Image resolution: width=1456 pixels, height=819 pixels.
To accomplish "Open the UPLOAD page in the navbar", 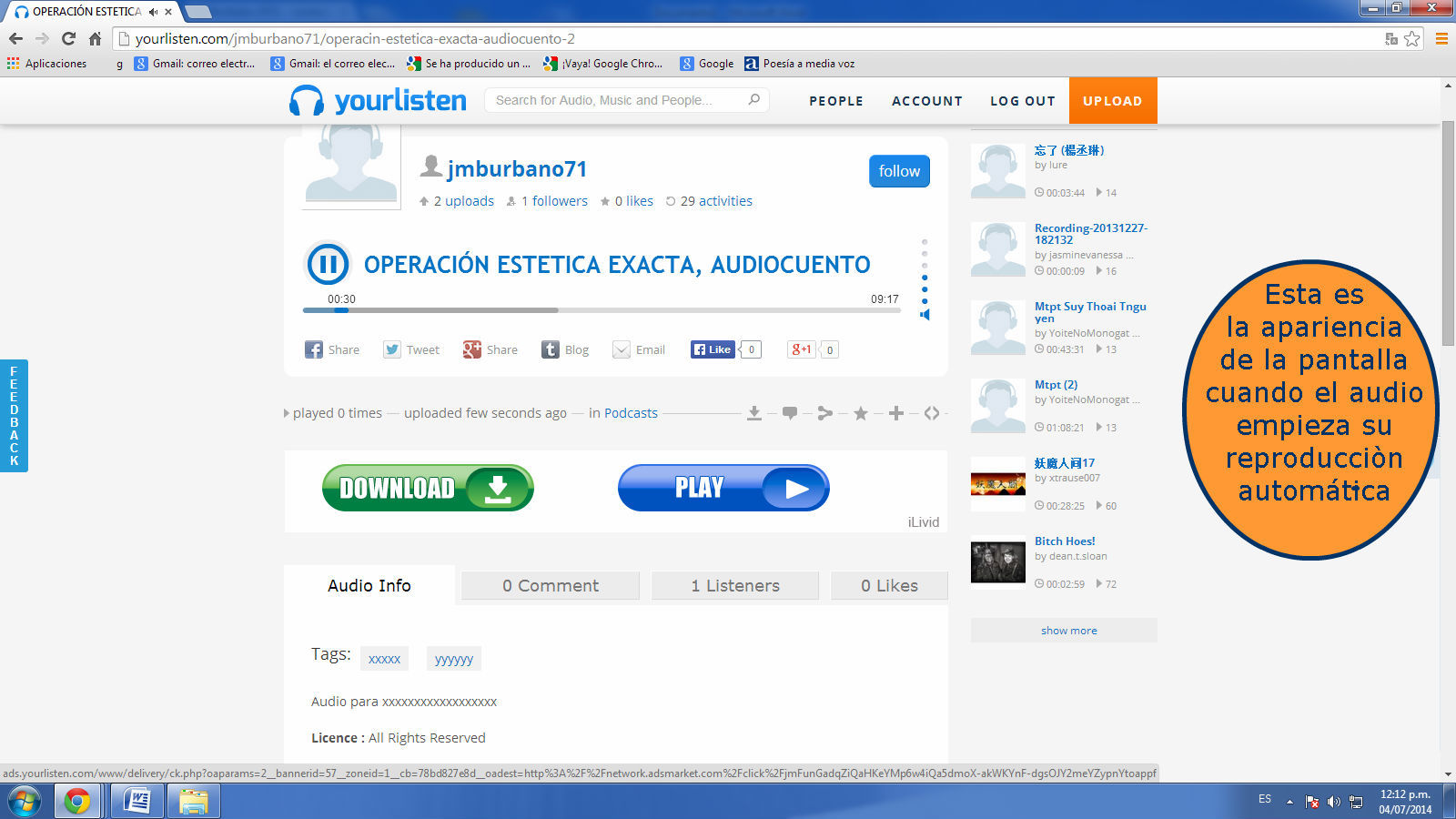I will pyautogui.click(x=1112, y=101).
